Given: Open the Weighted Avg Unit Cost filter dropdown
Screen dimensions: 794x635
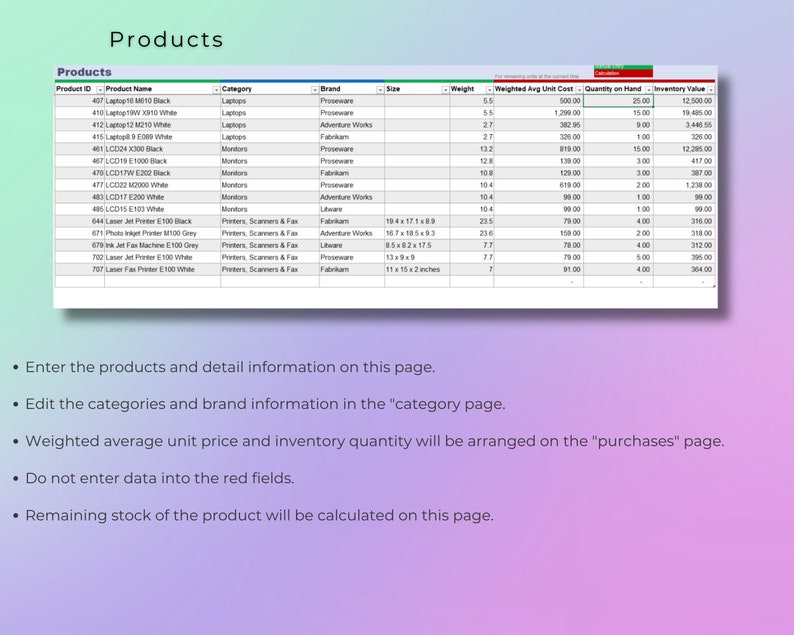Looking at the screenshot, I should [579, 90].
